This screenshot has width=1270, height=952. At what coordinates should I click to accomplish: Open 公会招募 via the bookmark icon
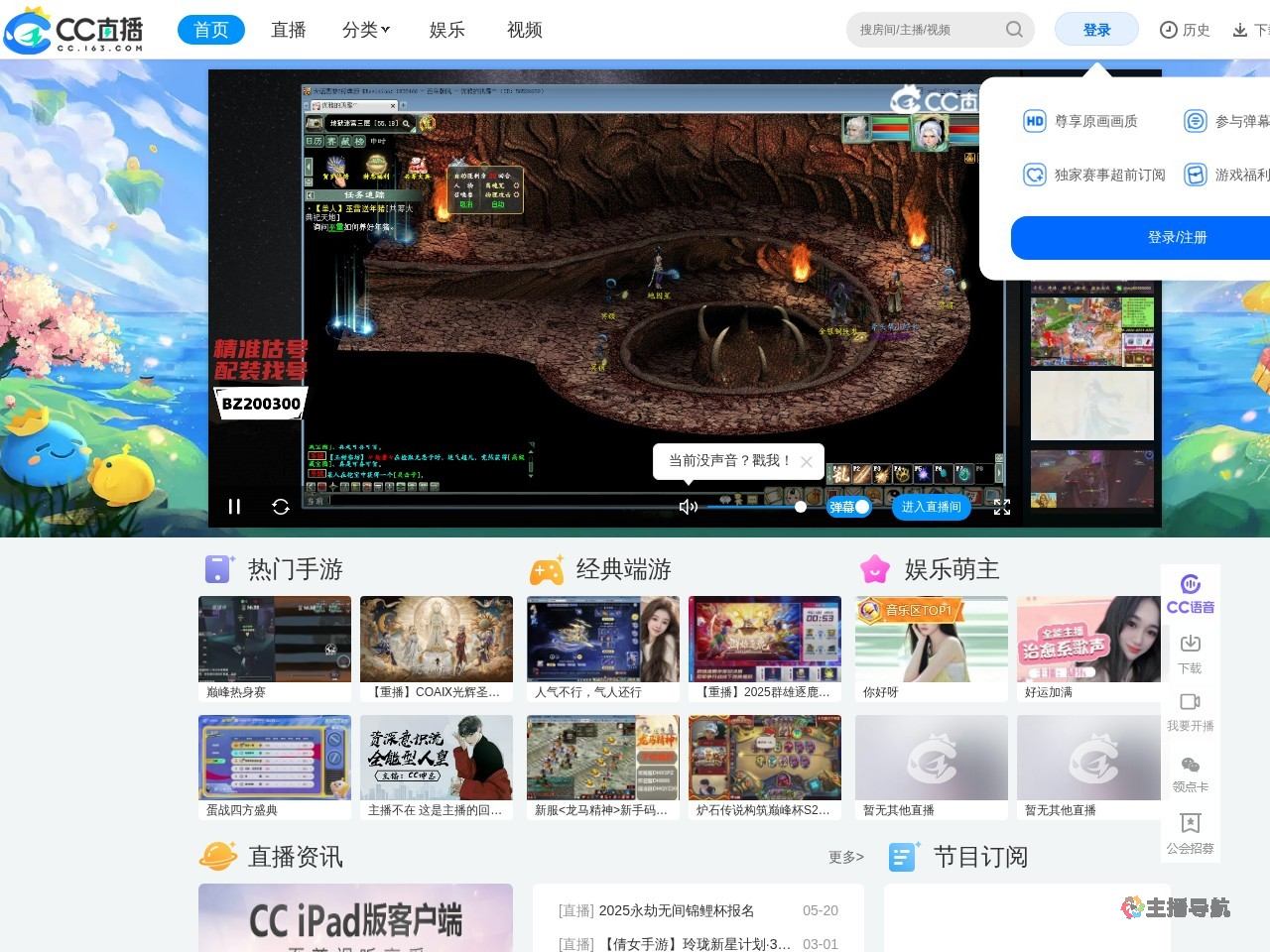1190,831
